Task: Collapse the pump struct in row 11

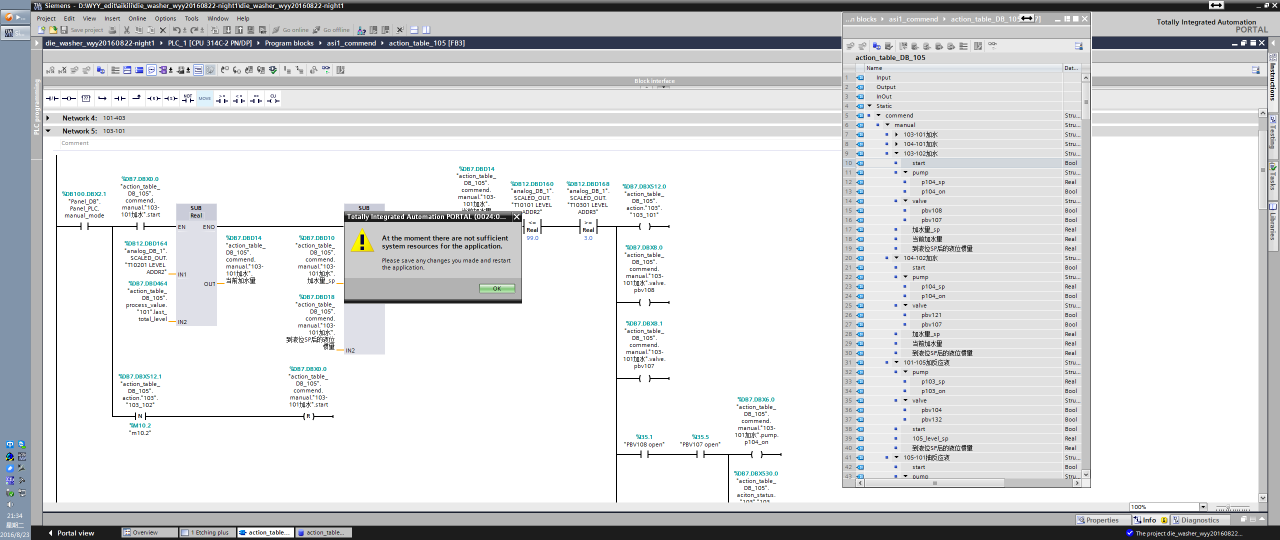Action: click(906, 172)
